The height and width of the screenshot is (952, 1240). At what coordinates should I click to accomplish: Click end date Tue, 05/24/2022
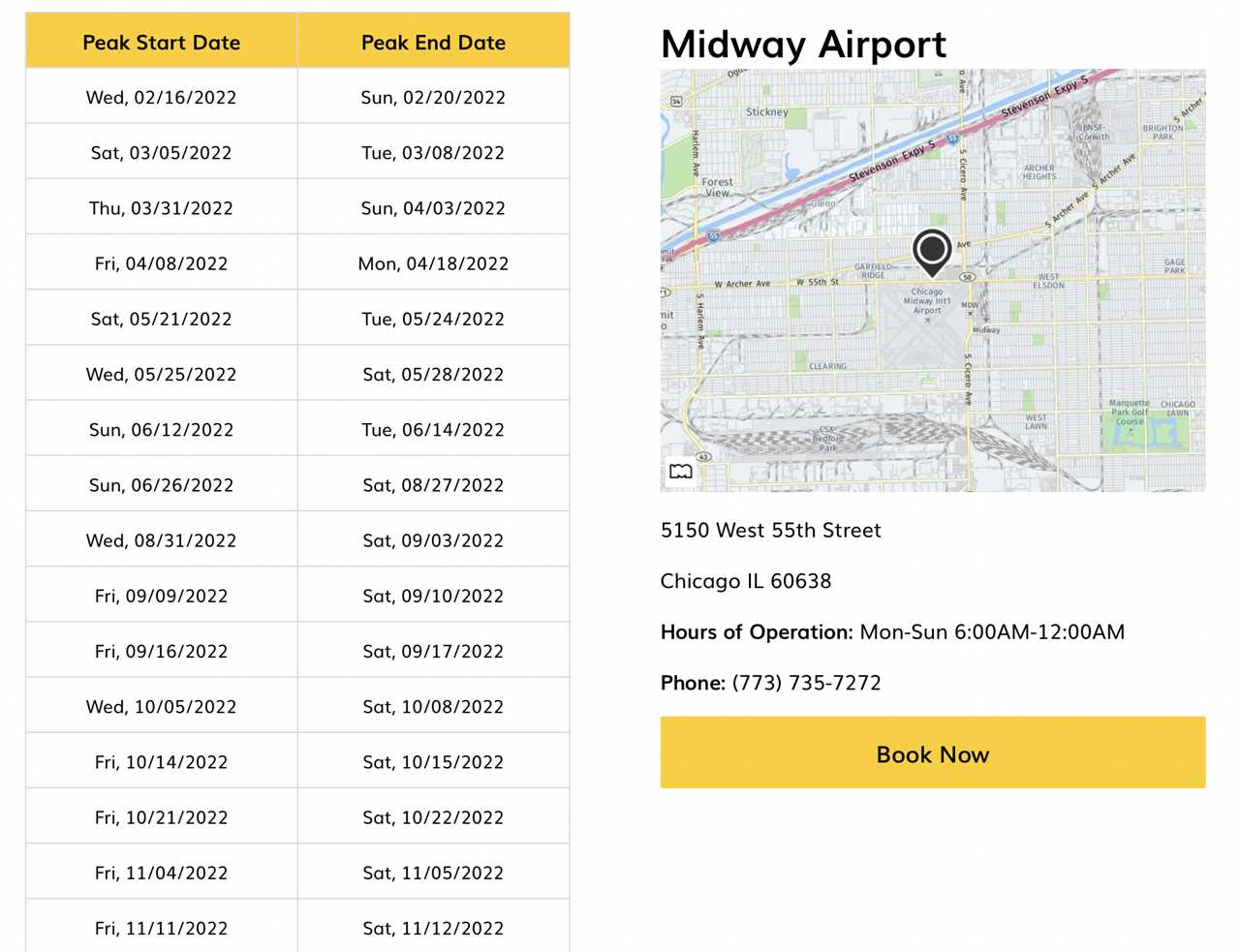coord(433,319)
